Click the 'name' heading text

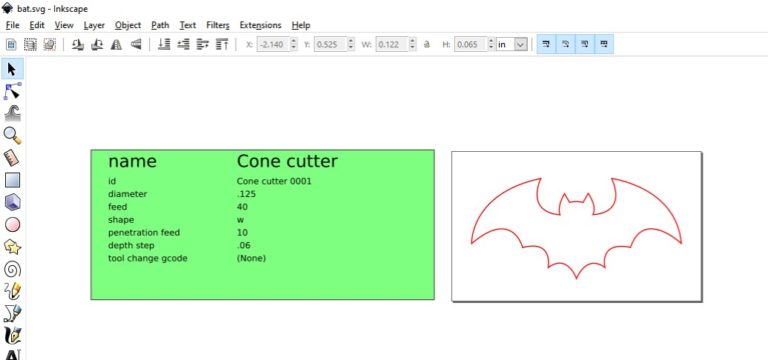pyautogui.click(x=132, y=161)
